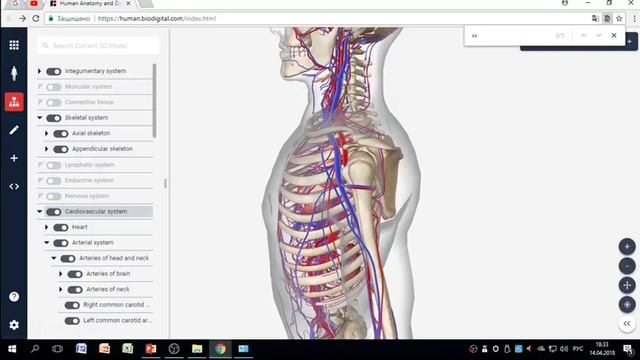The height and width of the screenshot is (360, 640).
Task: Open the embed code brackets icon
Action: coord(14,187)
